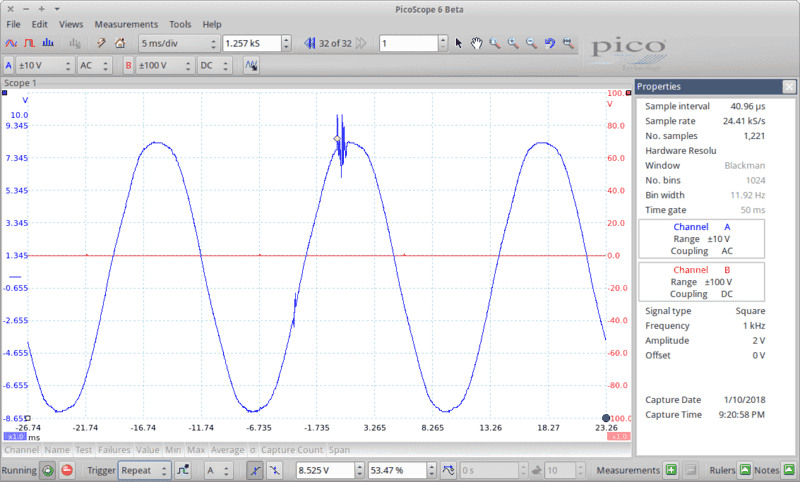Switch to spectrum mode icon
Viewport: 800px width, 482px height.
(46, 44)
